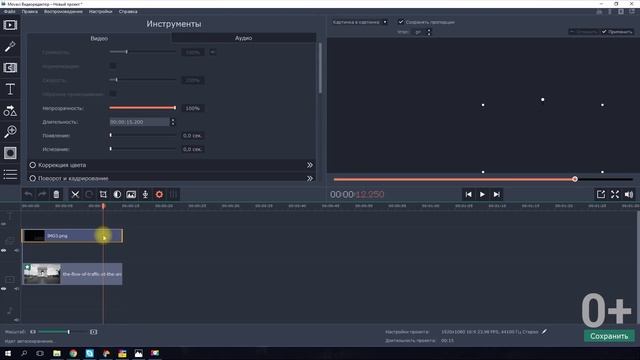The width and height of the screenshot is (640, 360).
Task: Toggle the Нормализация checkbox
Action: coord(113,66)
